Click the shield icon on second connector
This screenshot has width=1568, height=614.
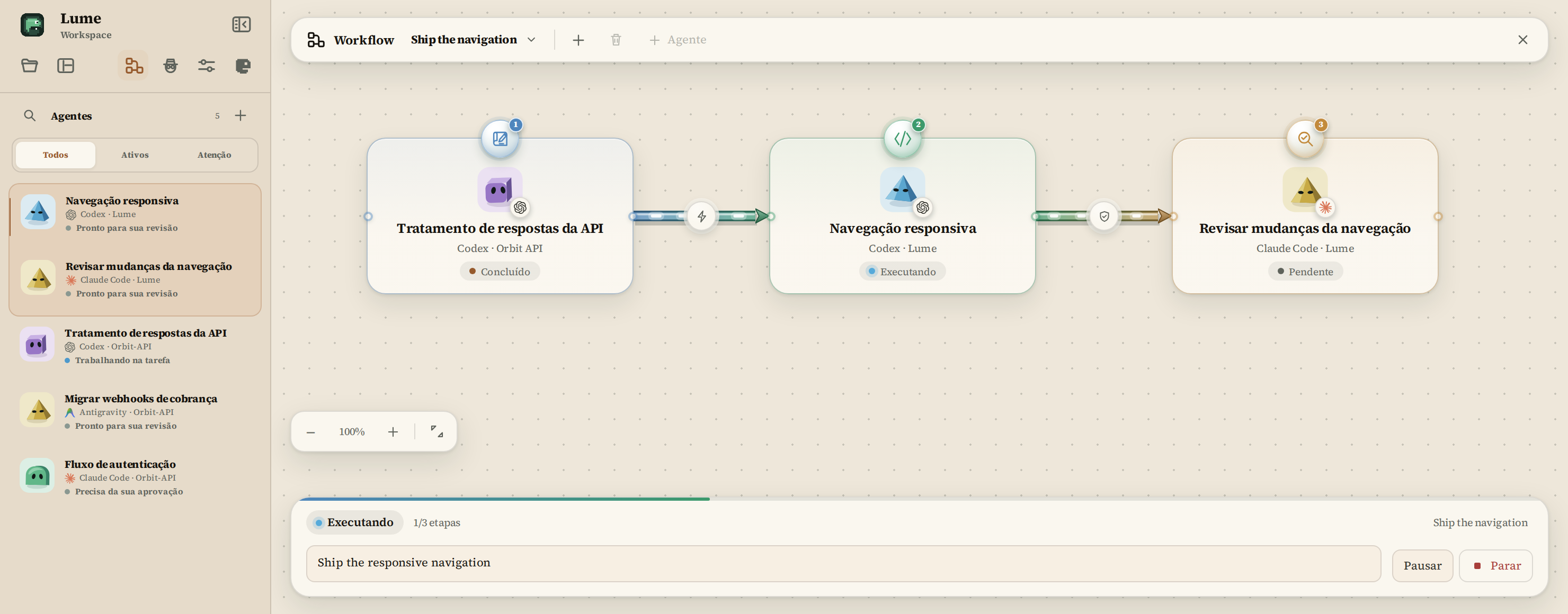[x=1103, y=216]
